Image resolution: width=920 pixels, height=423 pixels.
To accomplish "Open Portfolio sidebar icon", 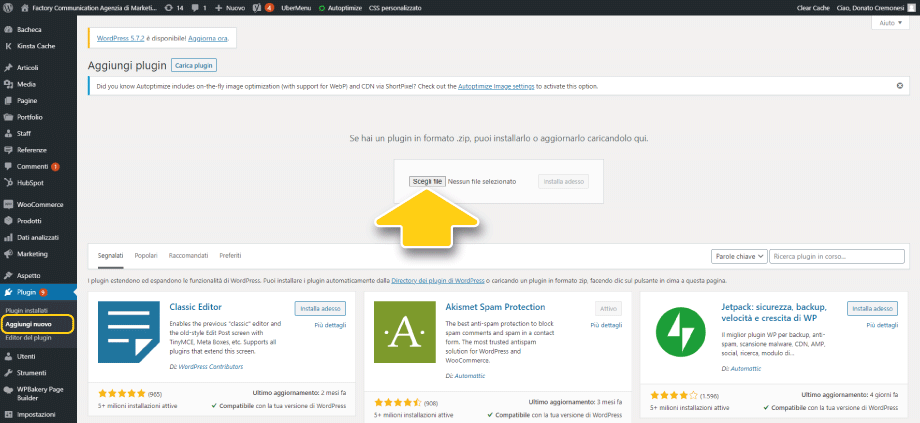I will tap(8, 117).
